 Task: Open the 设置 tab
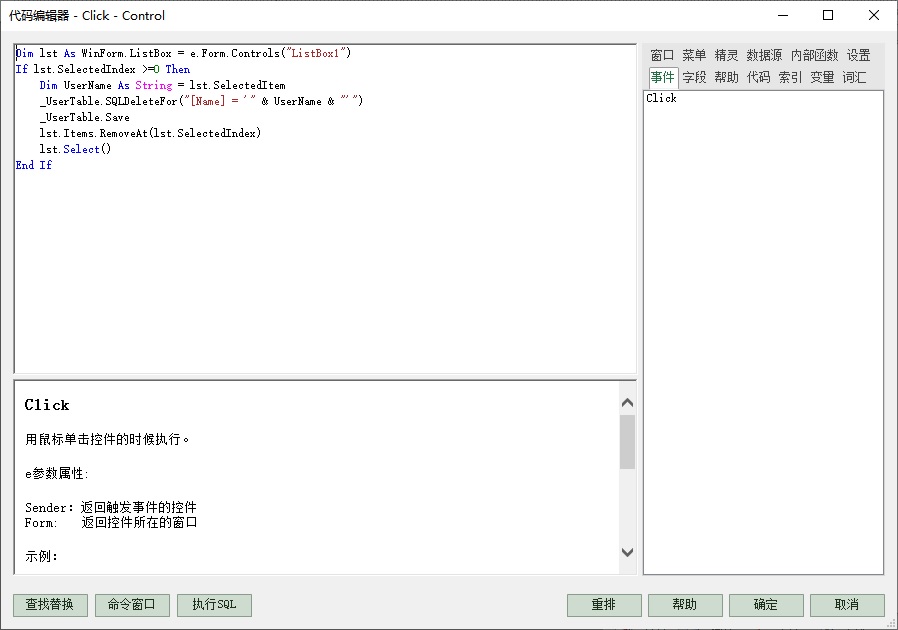point(858,55)
